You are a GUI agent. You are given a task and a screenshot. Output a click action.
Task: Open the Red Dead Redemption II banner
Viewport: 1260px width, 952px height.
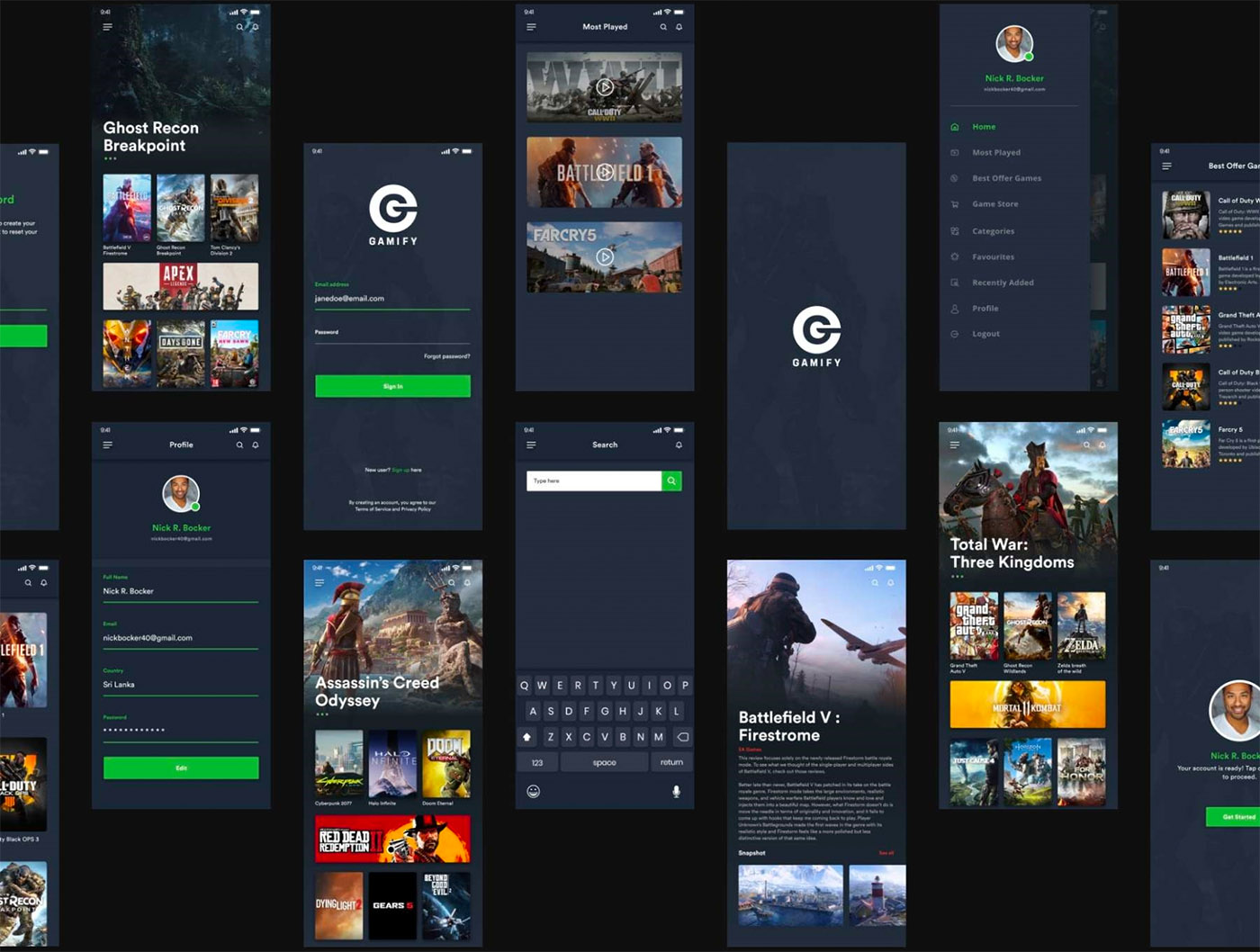pyautogui.click(x=392, y=840)
